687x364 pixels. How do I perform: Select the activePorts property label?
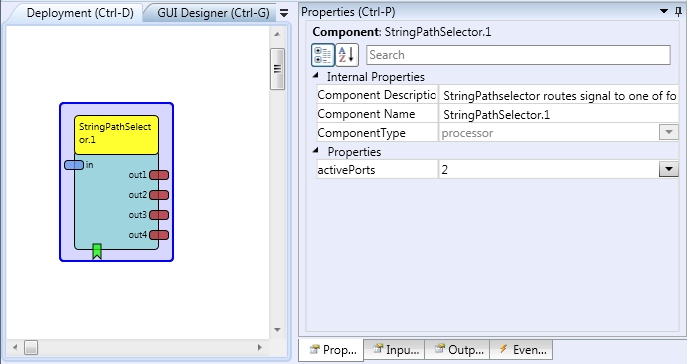tap(346, 170)
